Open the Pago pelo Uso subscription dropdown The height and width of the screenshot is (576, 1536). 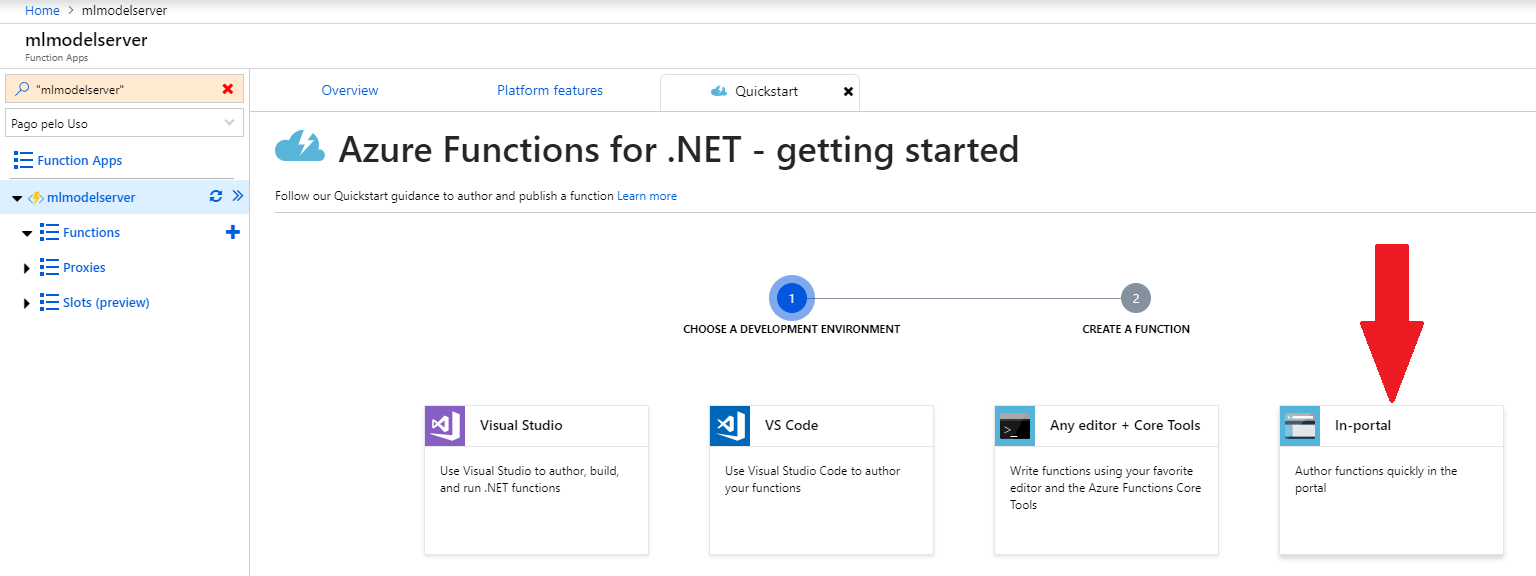124,123
